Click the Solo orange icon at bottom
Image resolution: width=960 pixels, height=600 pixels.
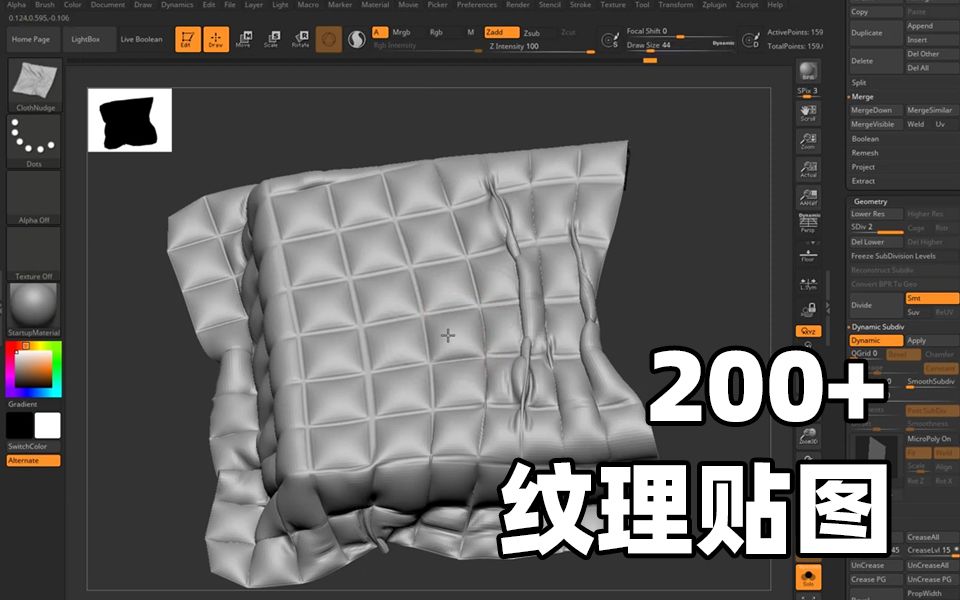point(808,577)
